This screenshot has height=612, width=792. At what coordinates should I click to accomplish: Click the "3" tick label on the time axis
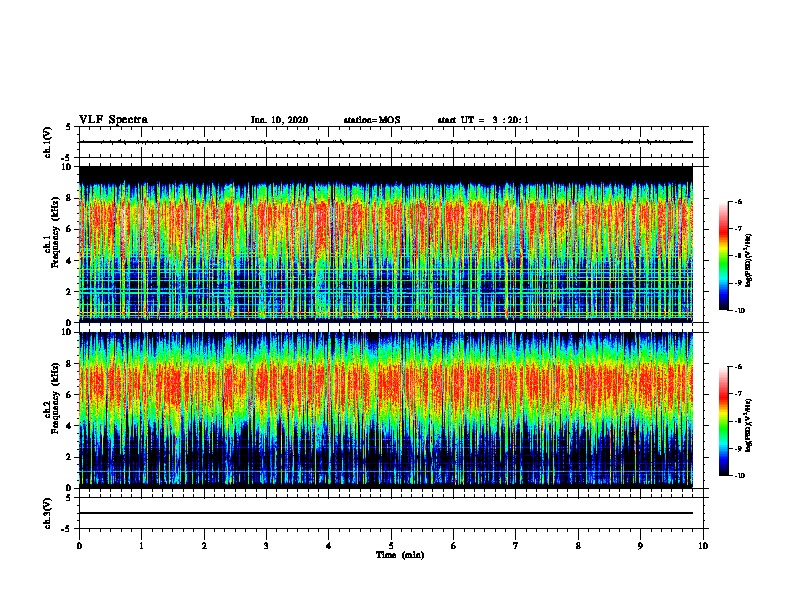(266, 546)
